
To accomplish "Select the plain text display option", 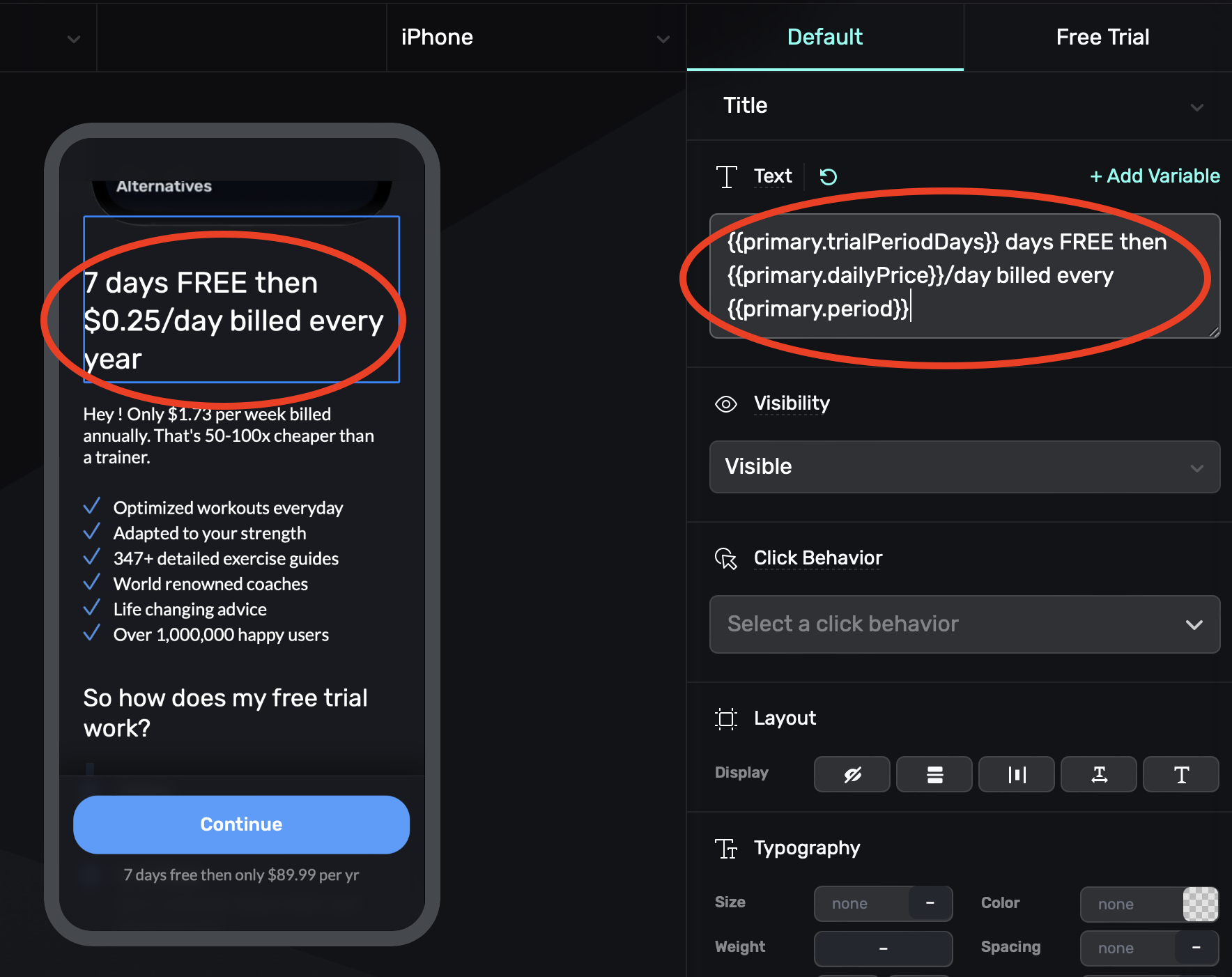I will [x=1180, y=774].
